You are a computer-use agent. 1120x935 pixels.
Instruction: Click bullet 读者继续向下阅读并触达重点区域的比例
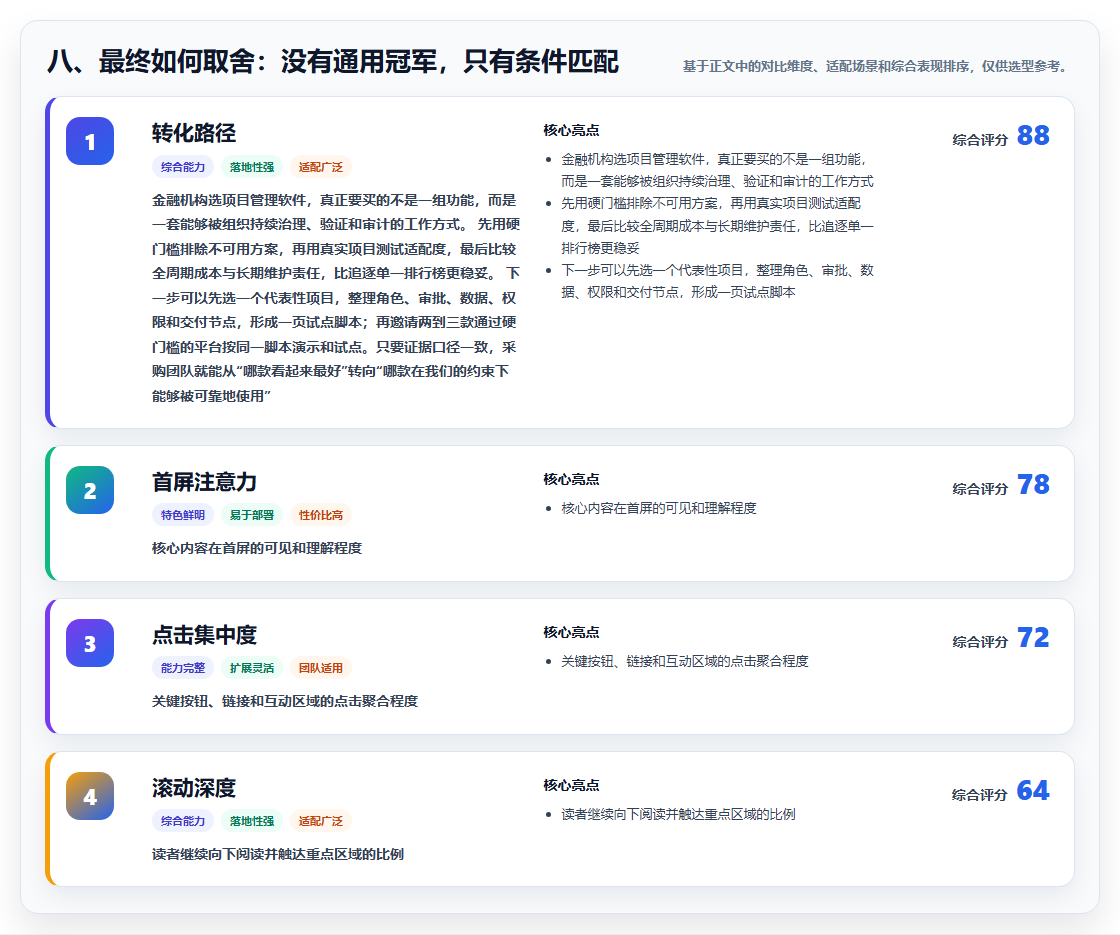point(679,814)
